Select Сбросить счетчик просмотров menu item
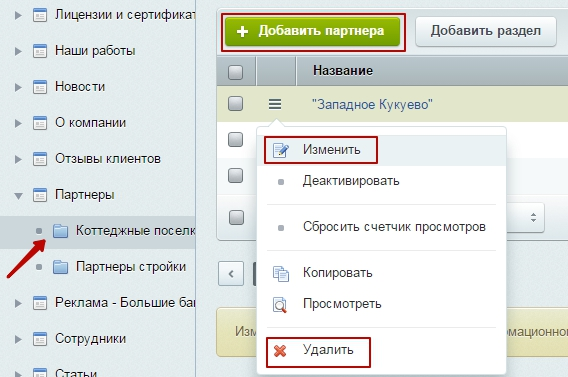Image resolution: width=568 pixels, height=377 pixels. [x=381, y=227]
